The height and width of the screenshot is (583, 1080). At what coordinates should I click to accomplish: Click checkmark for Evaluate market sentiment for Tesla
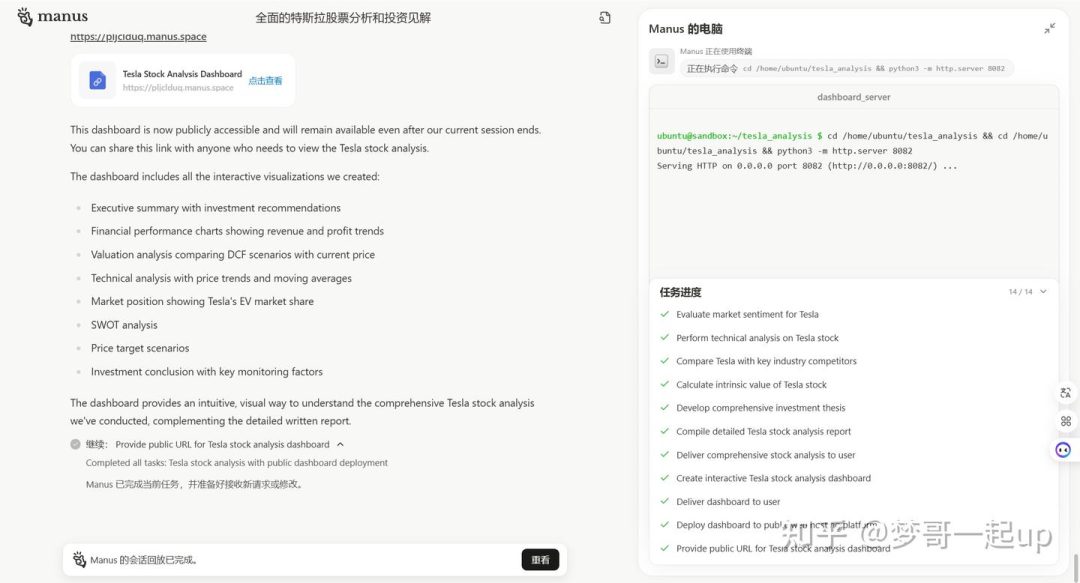coord(665,314)
